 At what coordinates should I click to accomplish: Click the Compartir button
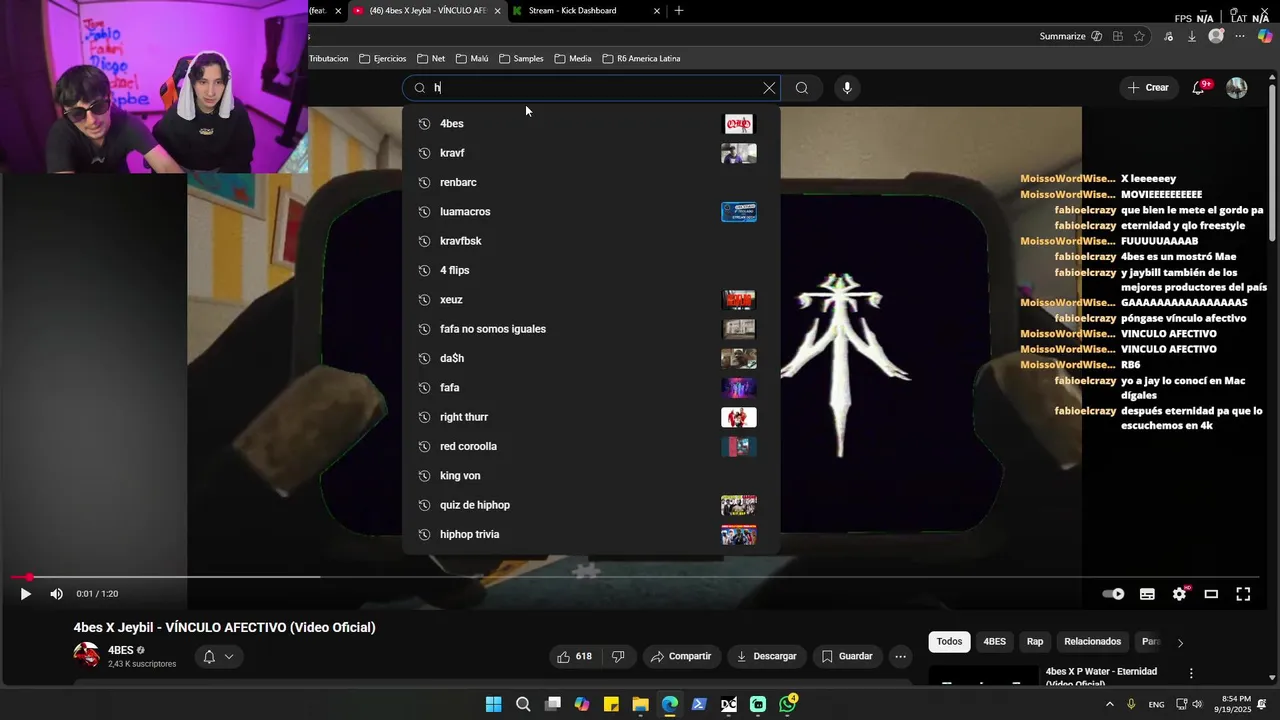coord(680,657)
